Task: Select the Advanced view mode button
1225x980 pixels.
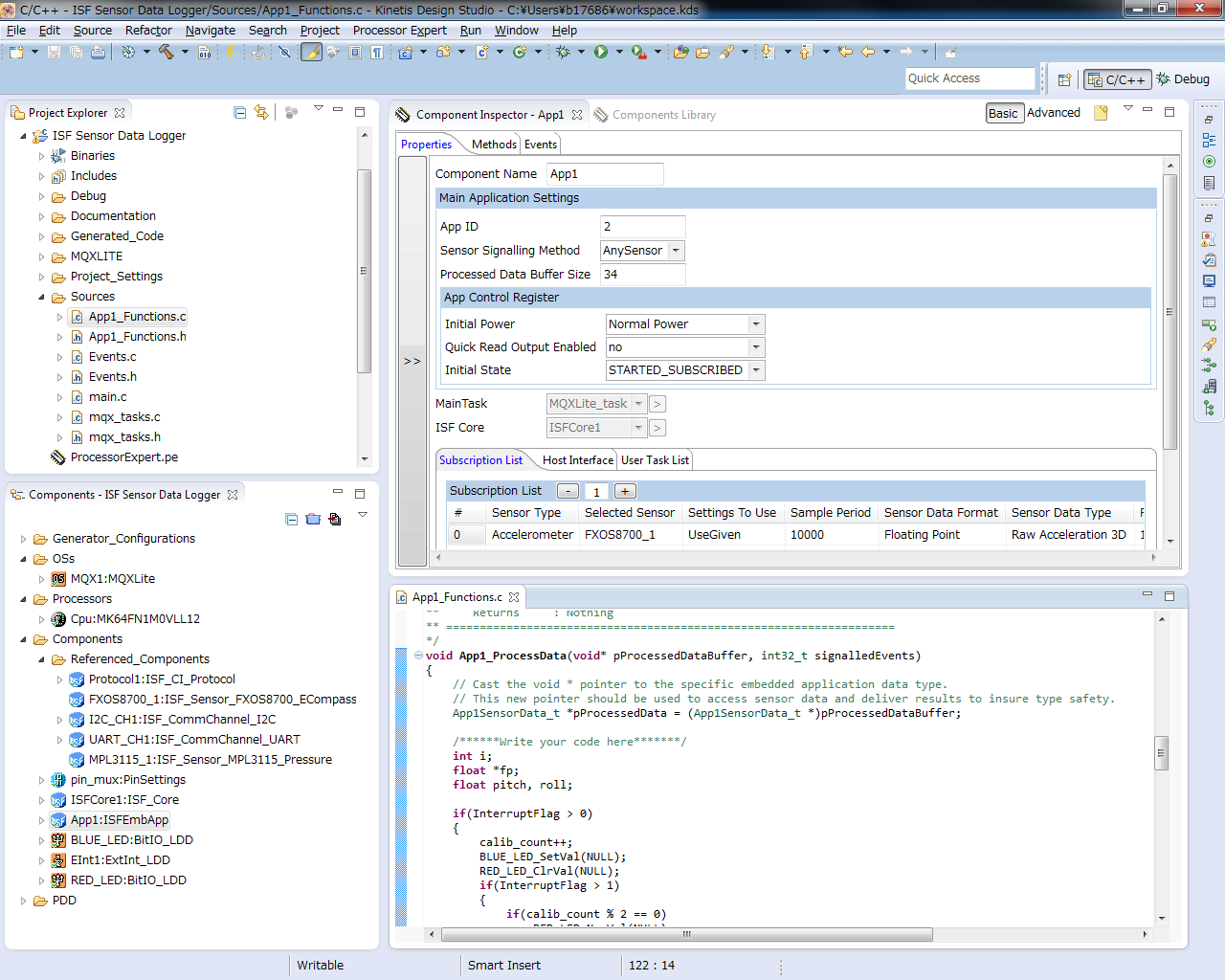Action: 1053,113
